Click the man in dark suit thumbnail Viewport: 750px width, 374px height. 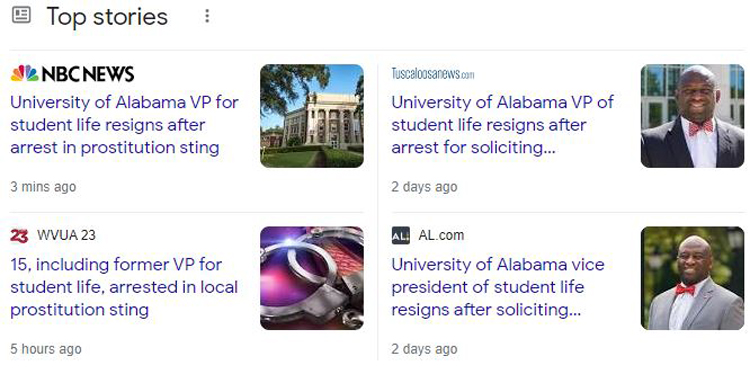pos(693,116)
